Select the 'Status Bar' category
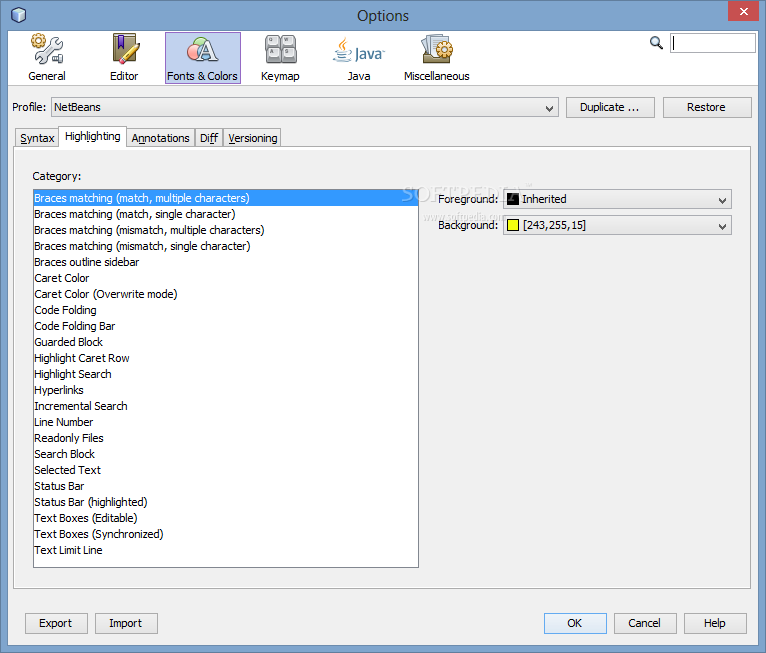 (226, 486)
